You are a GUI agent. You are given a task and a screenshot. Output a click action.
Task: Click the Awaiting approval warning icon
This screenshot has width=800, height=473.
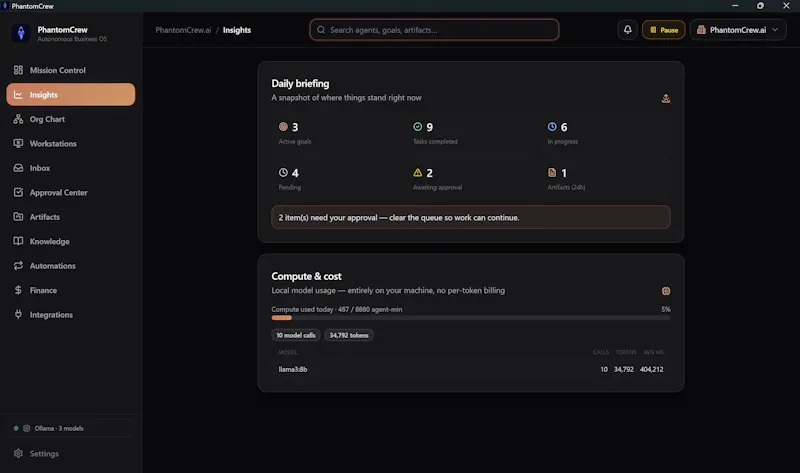click(417, 172)
